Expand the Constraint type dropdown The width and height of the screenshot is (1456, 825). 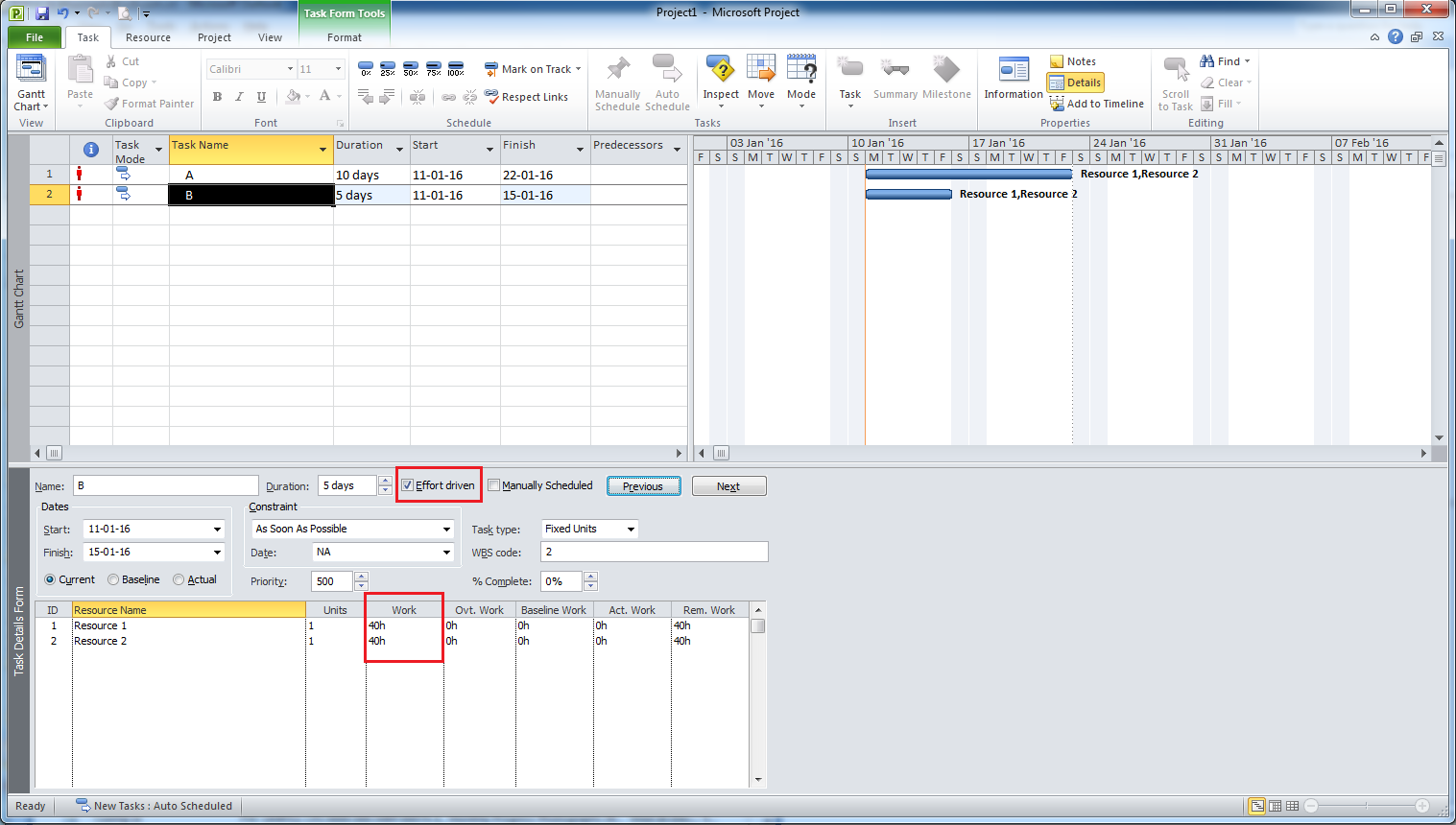pyautogui.click(x=446, y=530)
